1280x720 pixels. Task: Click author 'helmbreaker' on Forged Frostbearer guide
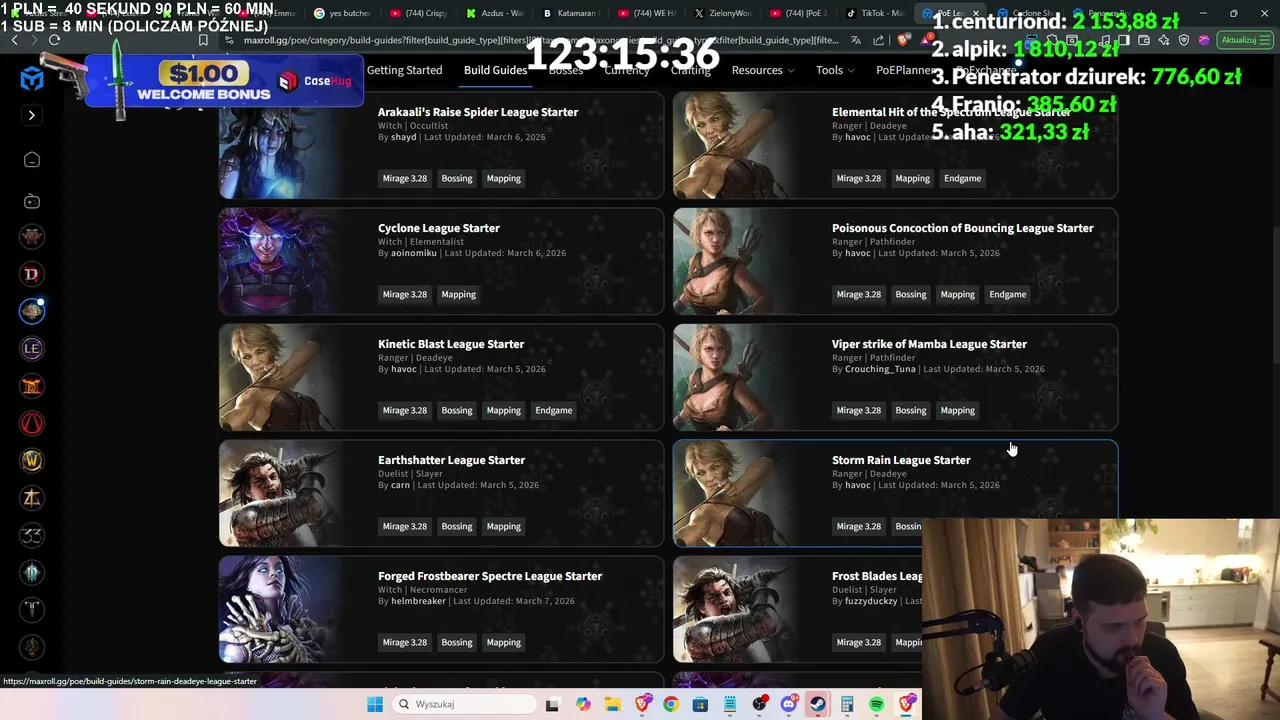click(x=418, y=601)
